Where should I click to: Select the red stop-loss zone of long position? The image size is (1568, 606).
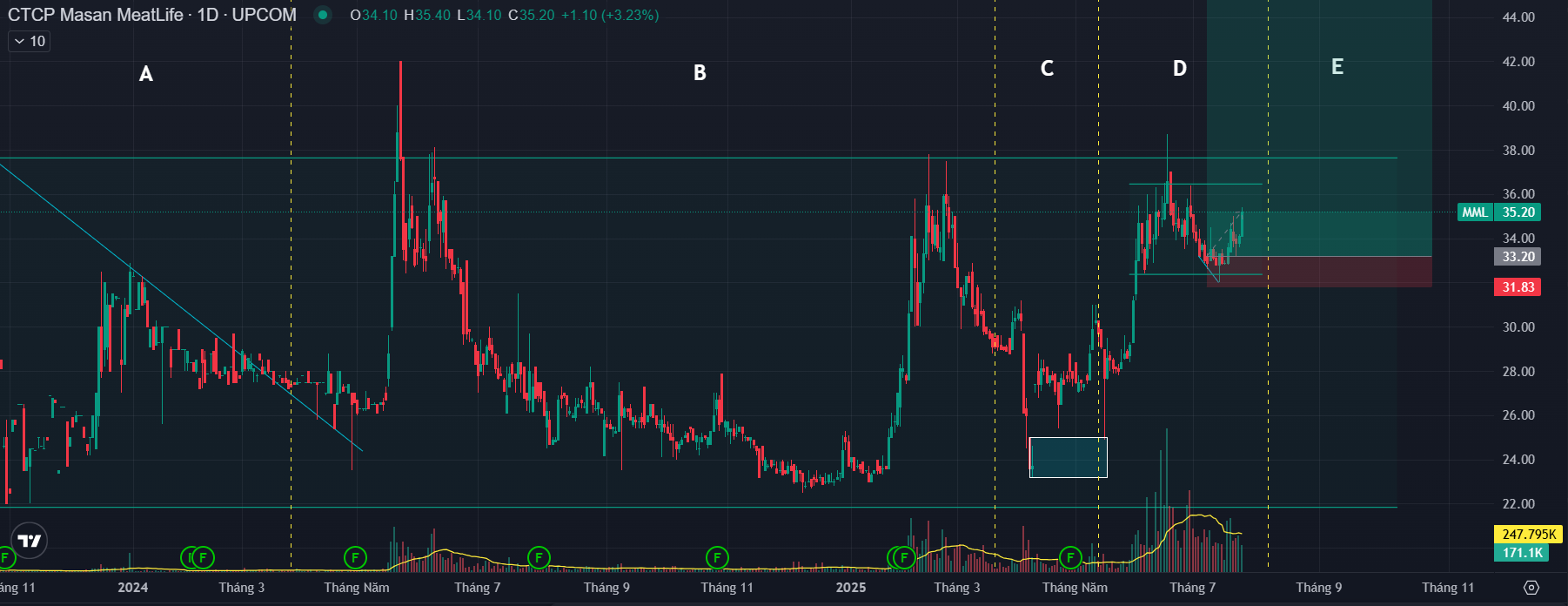(1319, 272)
